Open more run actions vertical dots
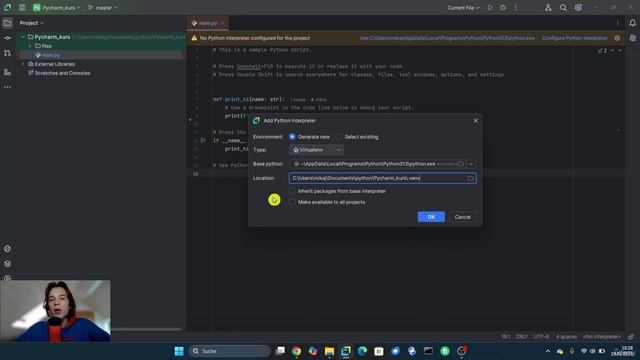 click(516, 8)
